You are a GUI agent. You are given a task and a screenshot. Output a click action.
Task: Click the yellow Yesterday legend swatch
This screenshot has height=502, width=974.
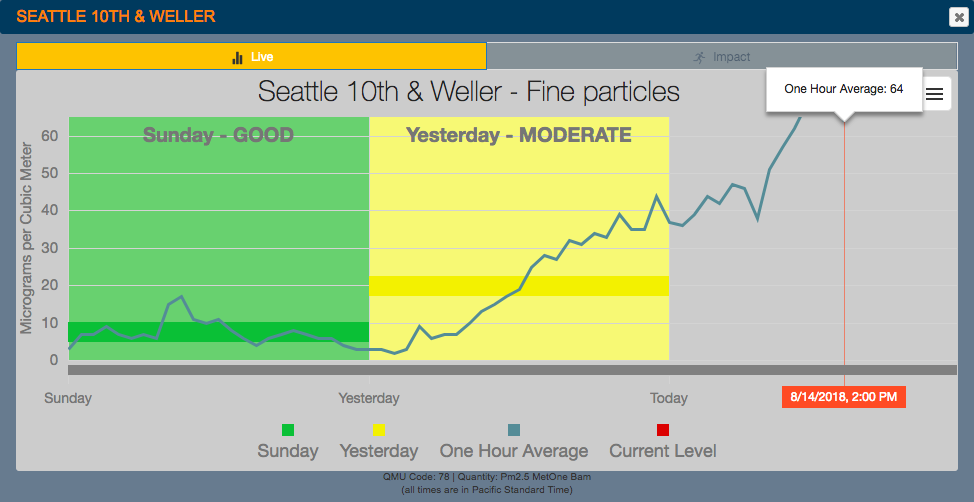click(379, 430)
